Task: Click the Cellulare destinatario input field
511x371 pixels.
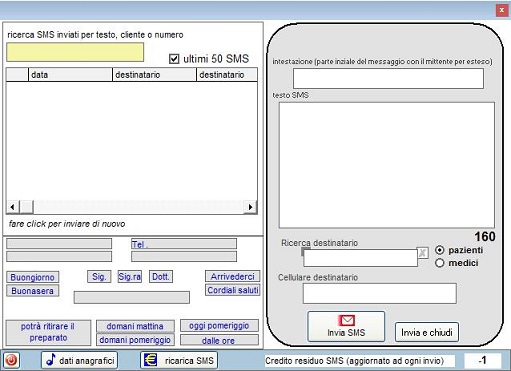Action: pyautogui.click(x=380, y=293)
